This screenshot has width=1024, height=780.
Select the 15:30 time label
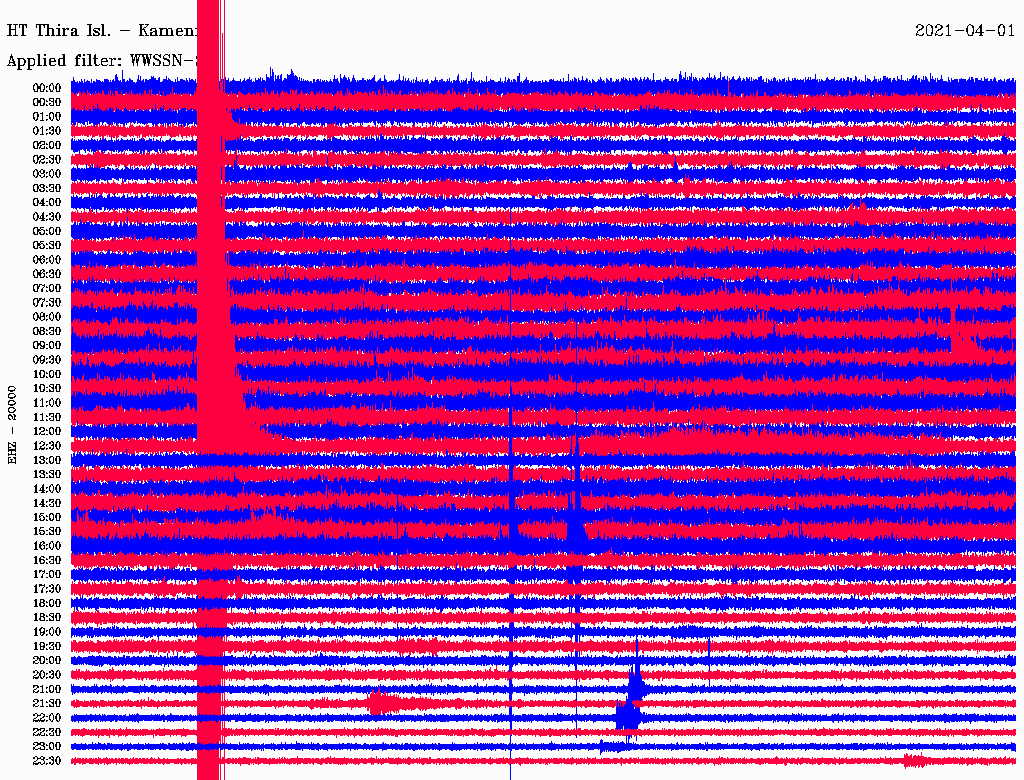tap(47, 531)
